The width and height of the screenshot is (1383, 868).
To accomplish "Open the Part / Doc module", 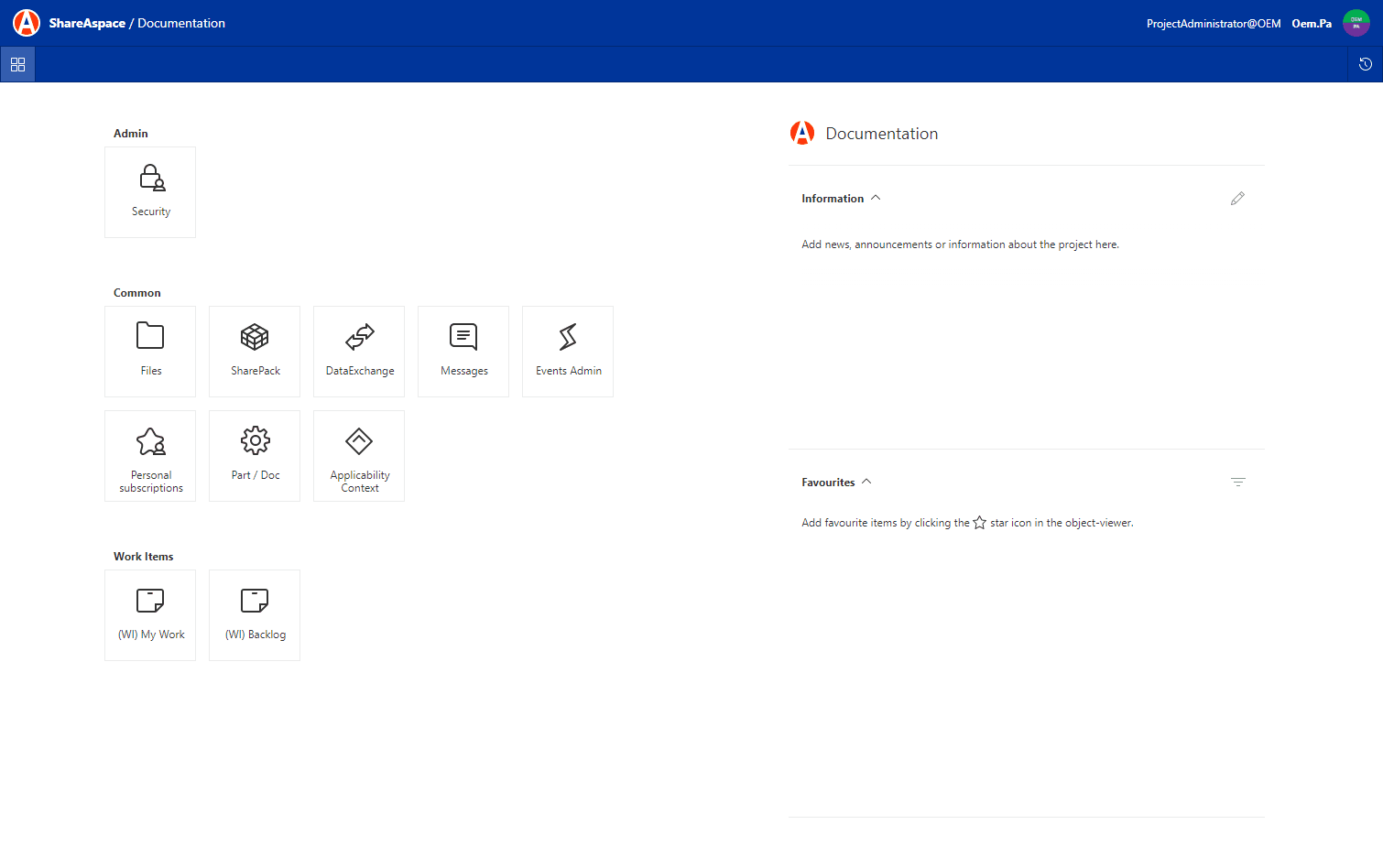I will pos(255,456).
